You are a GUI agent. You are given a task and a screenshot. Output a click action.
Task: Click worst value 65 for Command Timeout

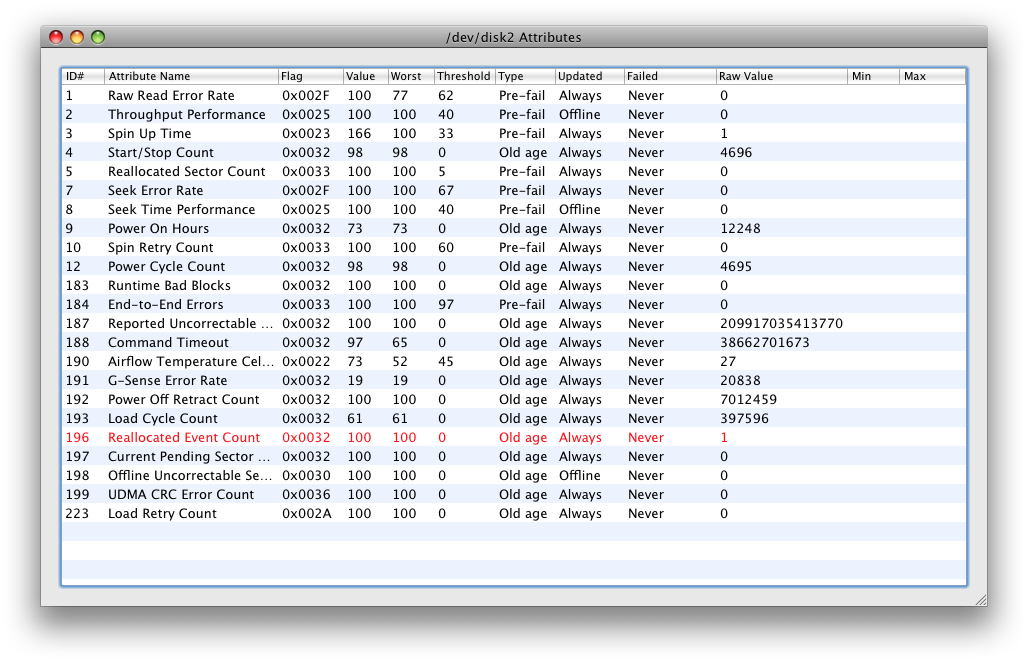click(400, 343)
